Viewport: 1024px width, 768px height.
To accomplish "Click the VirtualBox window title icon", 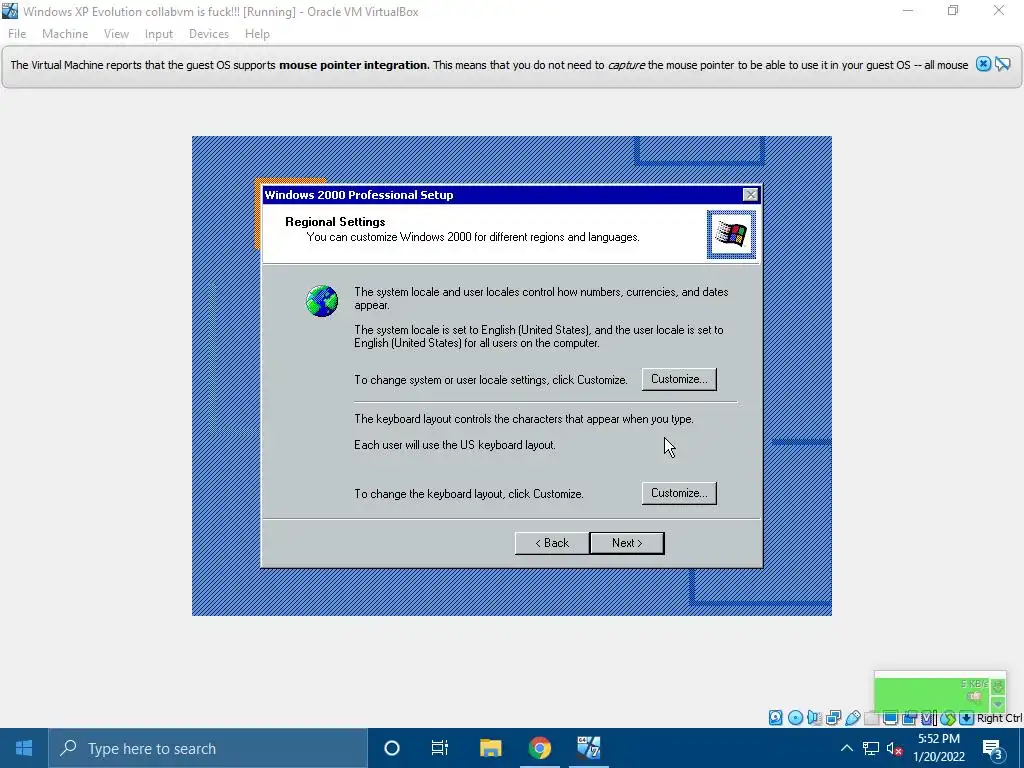I will pos(10,11).
